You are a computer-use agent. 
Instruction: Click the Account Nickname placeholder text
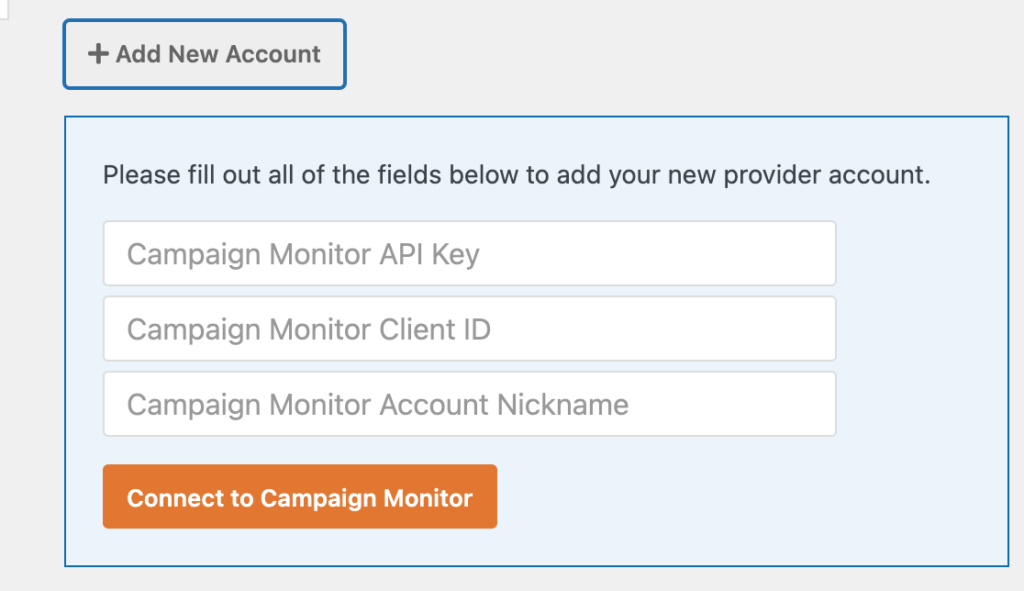[376, 404]
